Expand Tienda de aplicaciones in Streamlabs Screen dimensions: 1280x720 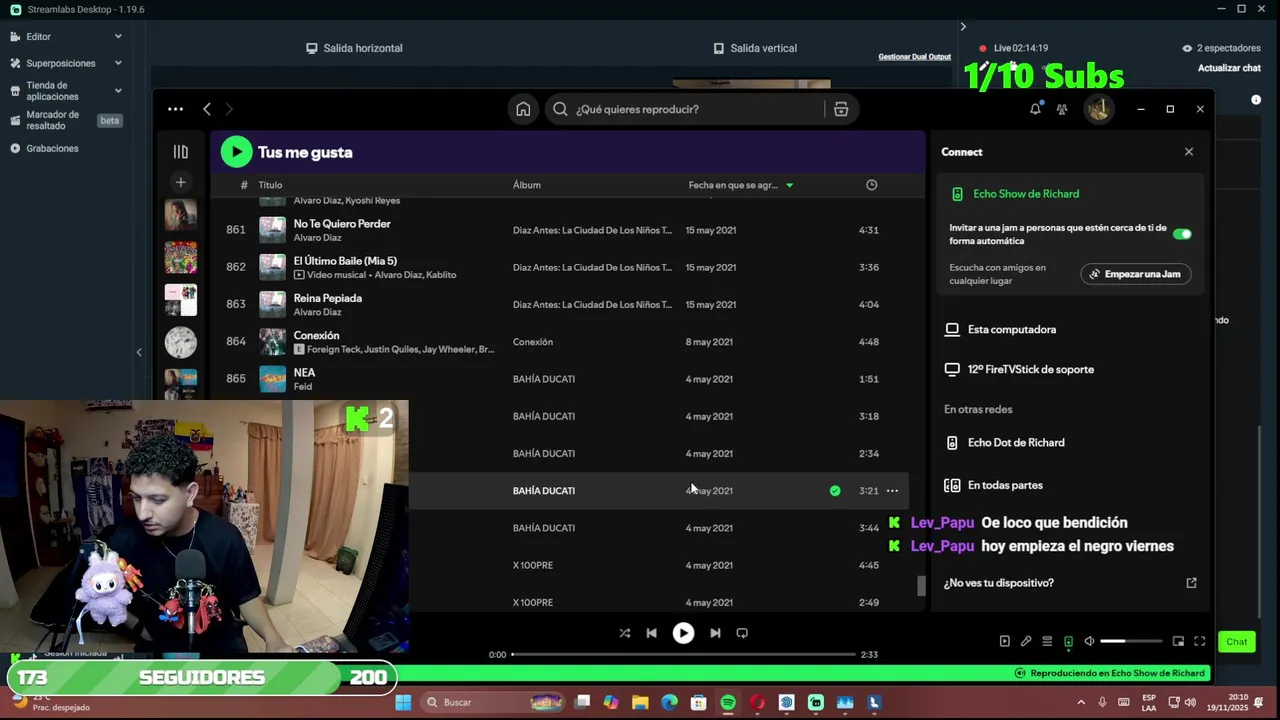point(66,91)
